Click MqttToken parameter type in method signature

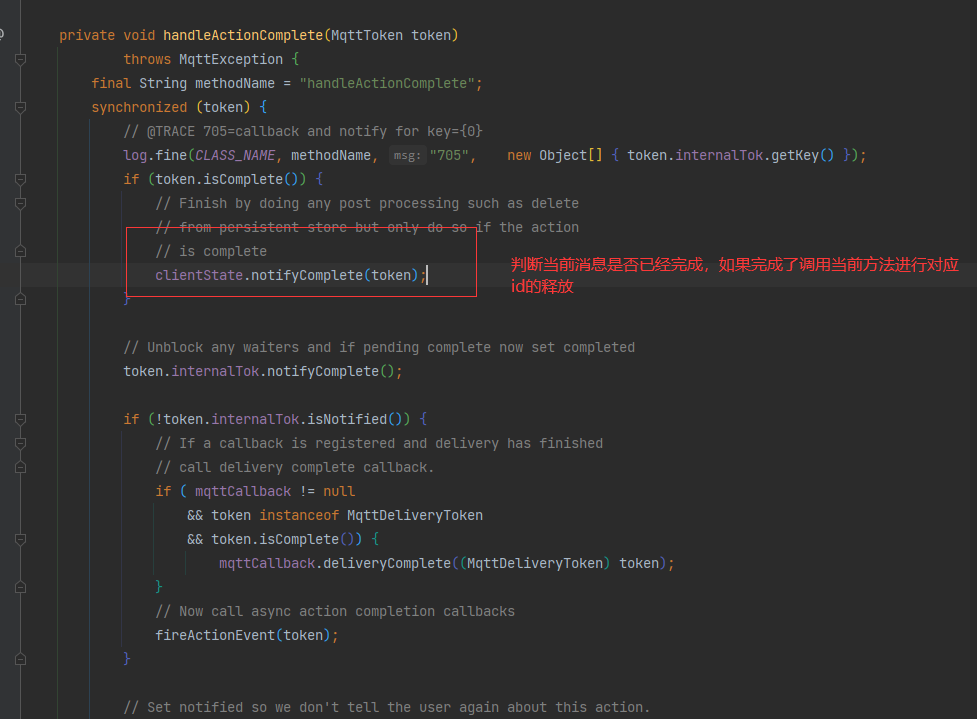[367, 36]
